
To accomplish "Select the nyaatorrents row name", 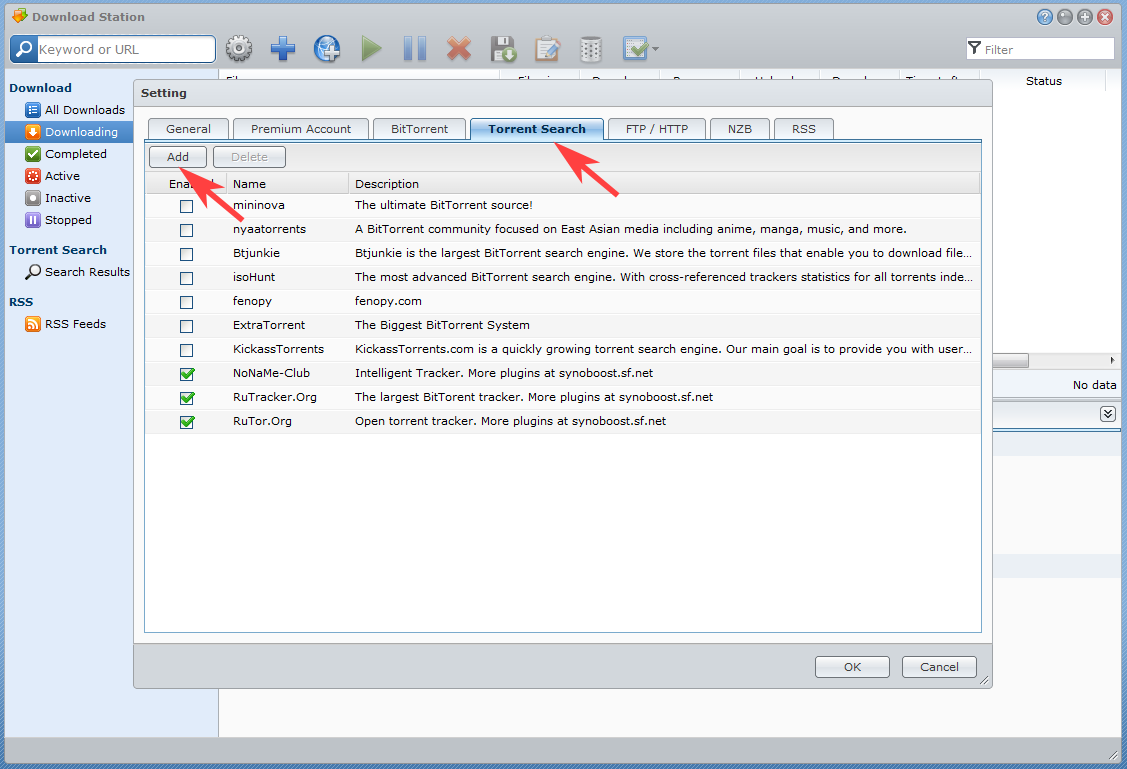I will pyautogui.click(x=270, y=229).
